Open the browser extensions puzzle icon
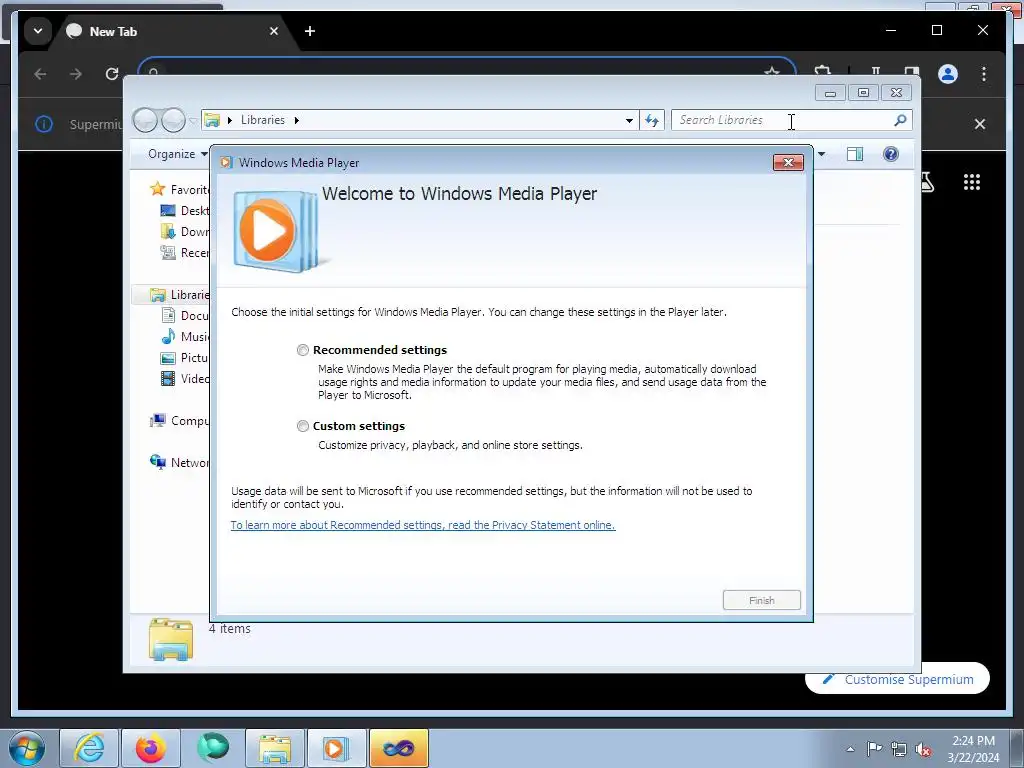 pos(822,72)
